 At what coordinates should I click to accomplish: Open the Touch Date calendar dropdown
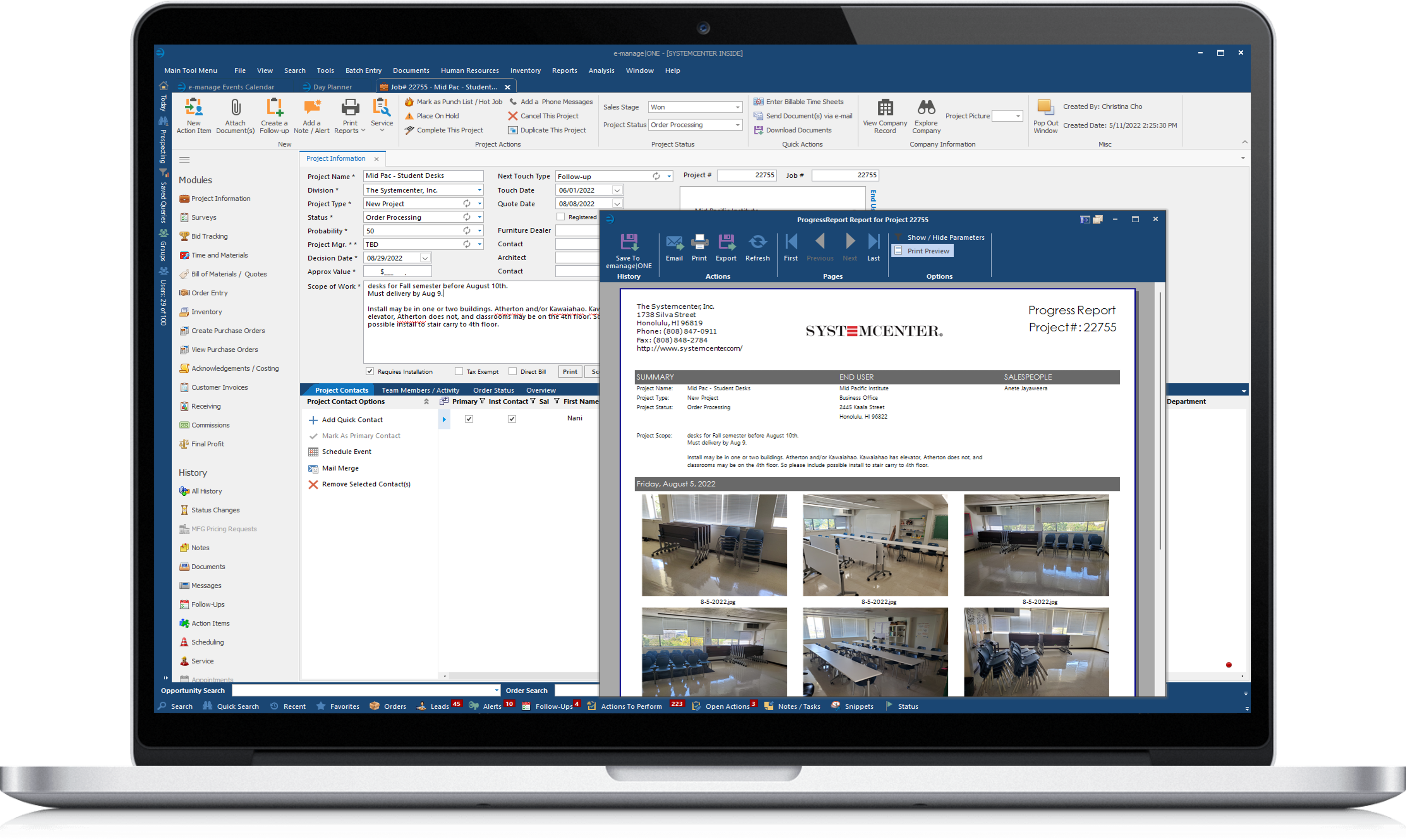[617, 190]
